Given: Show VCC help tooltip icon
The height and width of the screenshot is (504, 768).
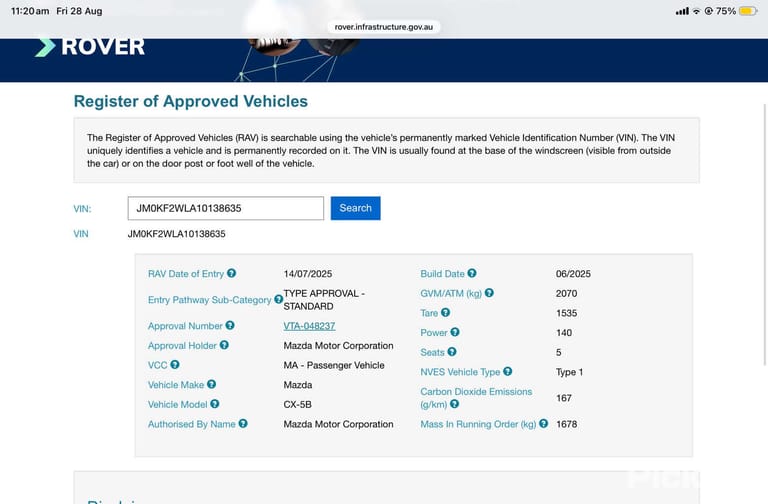Looking at the screenshot, I should click(x=175, y=364).
